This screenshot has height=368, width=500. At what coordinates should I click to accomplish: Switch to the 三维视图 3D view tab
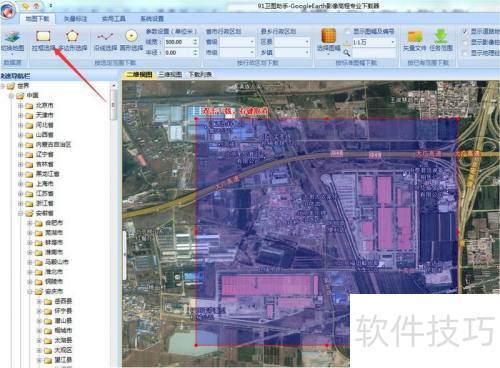tap(170, 74)
